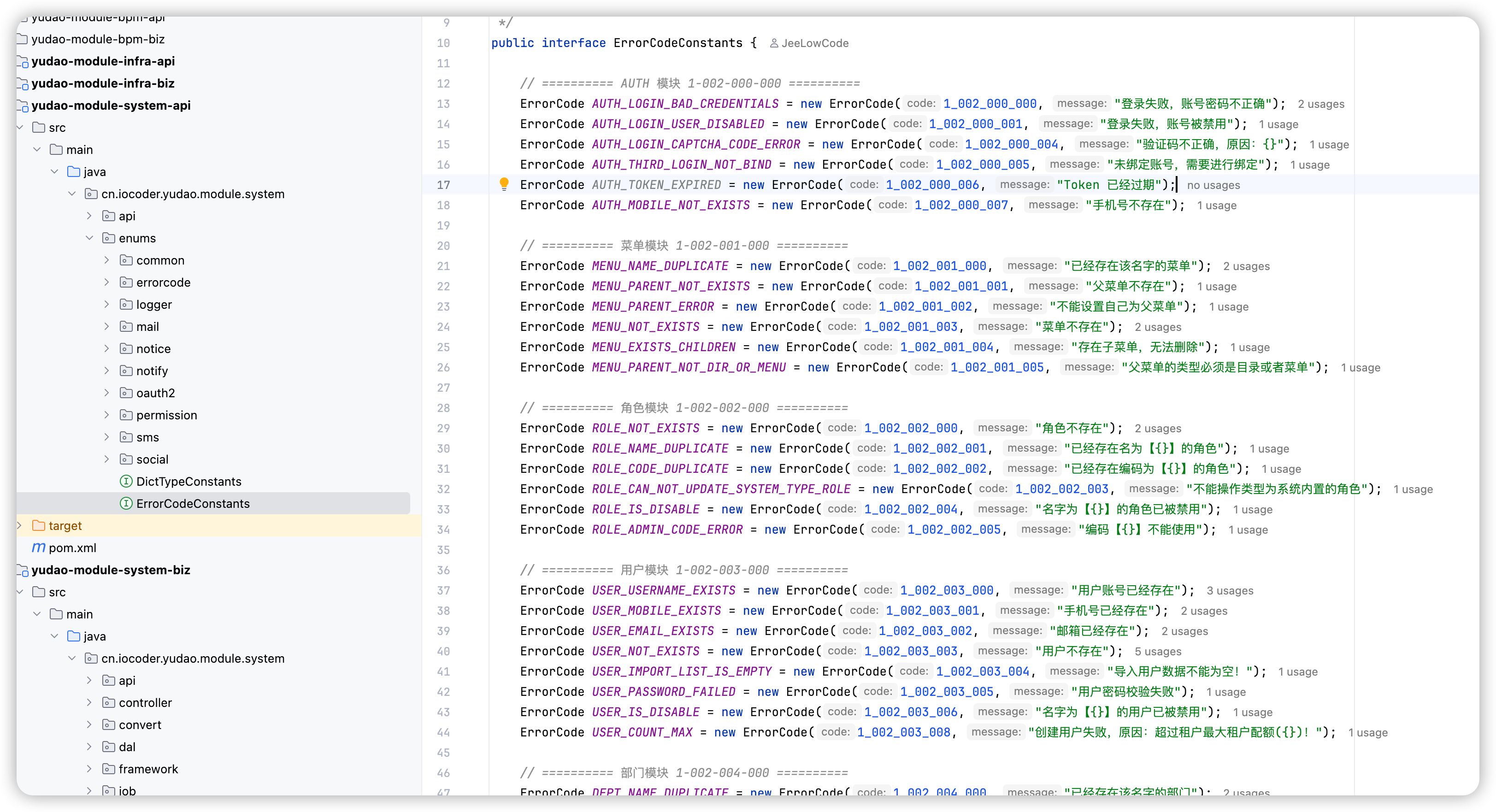
Task: Expand the oauth2 package node
Action: pyautogui.click(x=107, y=393)
